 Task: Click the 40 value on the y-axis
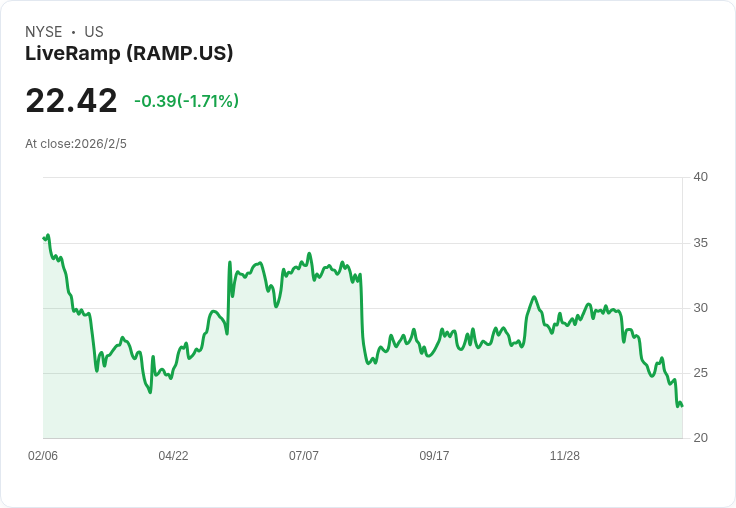click(700, 177)
